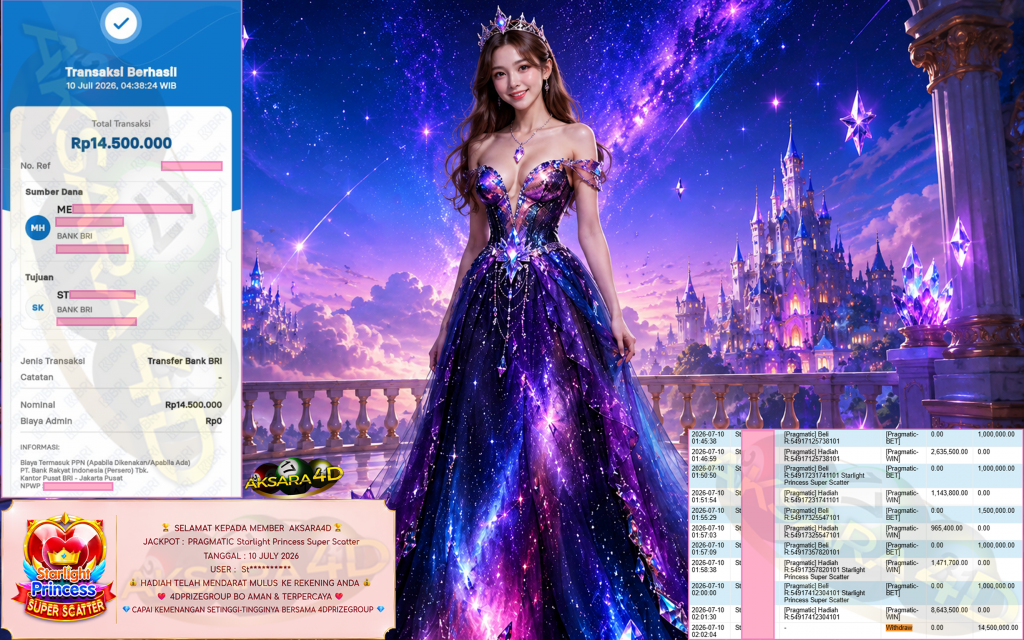1024x640 pixels.
Task: Click '[Pragmatic] Beli R:54917357820101' entry
Action: 812,549
